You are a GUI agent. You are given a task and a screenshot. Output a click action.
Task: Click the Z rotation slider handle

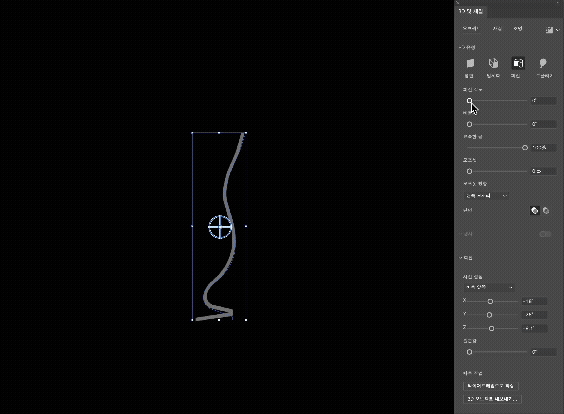(x=491, y=328)
